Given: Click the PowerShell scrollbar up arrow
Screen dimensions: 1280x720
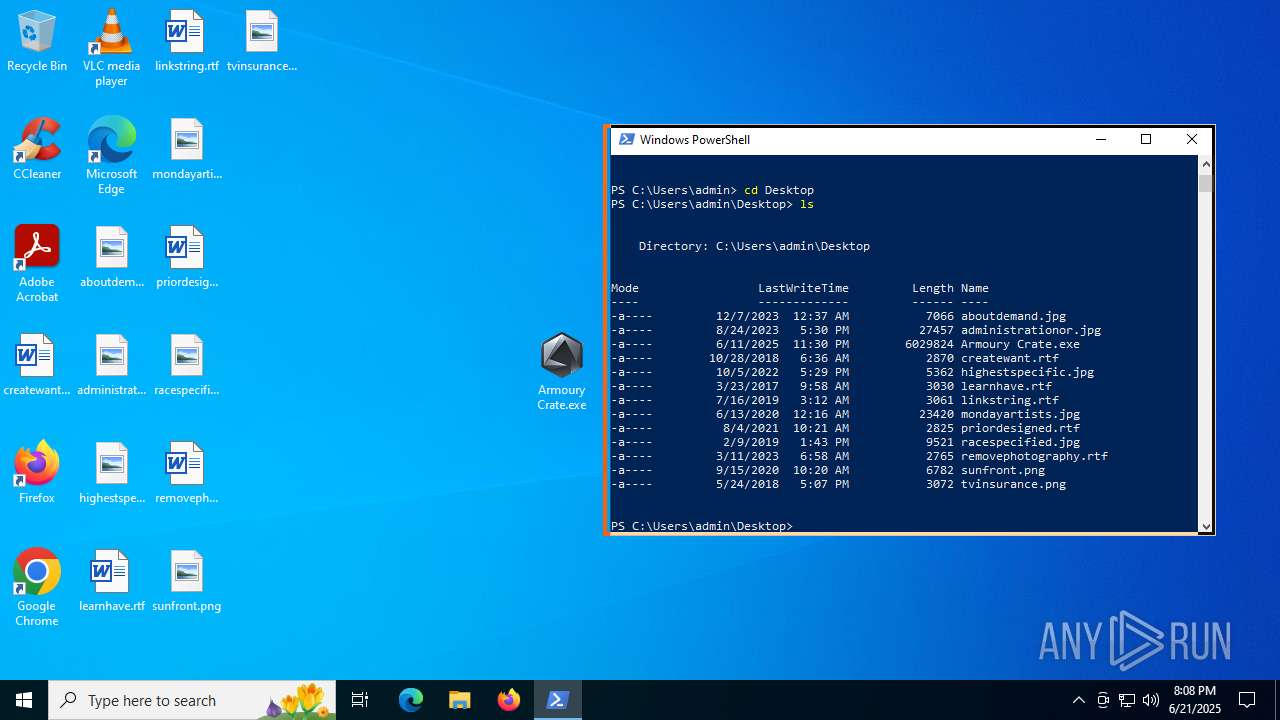Looking at the screenshot, I should 1205,163.
